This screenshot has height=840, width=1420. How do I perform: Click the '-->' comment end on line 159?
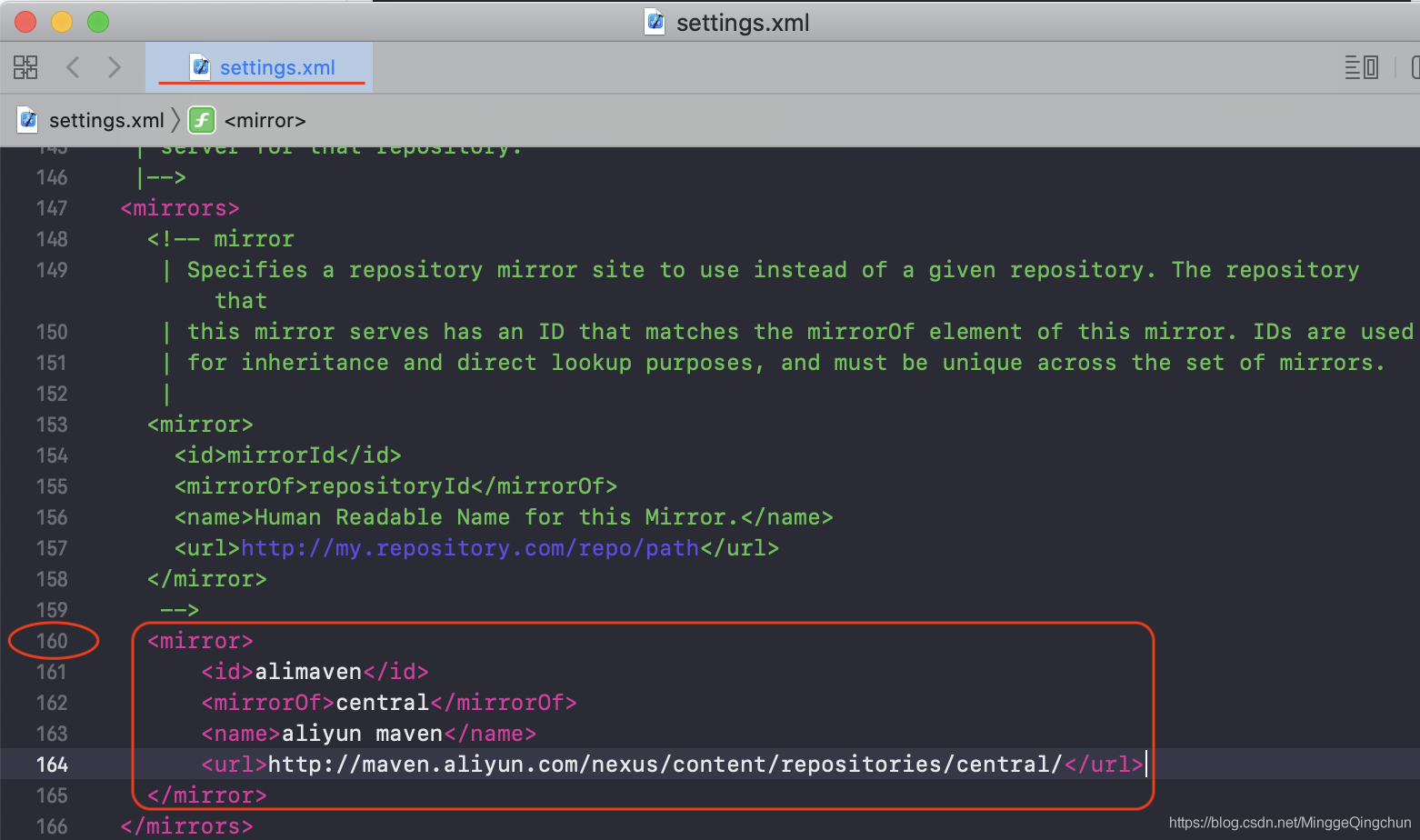tap(180, 610)
